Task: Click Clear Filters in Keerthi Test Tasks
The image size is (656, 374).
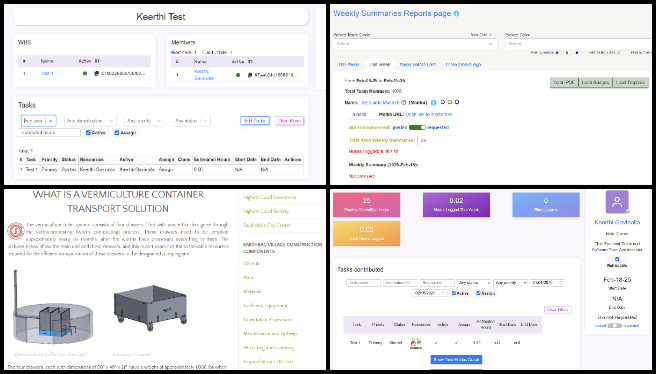Action: [x=289, y=120]
